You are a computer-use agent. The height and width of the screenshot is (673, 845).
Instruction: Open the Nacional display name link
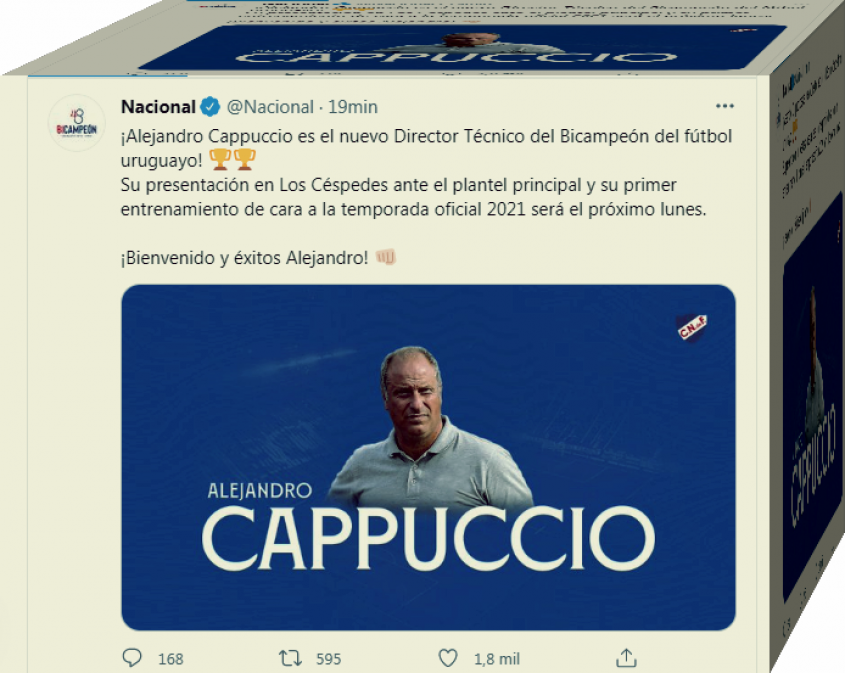(158, 107)
